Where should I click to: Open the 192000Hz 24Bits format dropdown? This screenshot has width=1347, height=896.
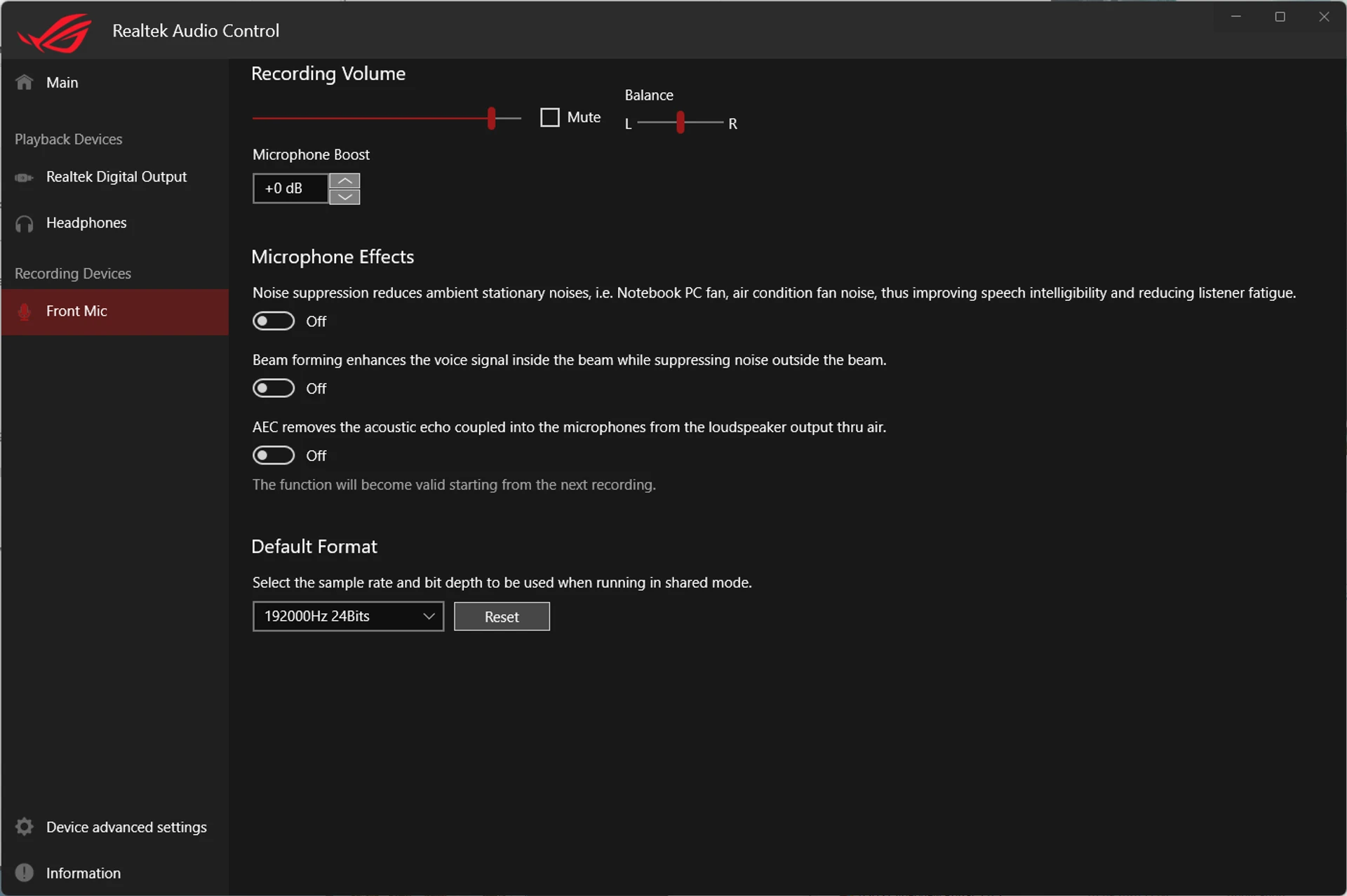pos(348,616)
